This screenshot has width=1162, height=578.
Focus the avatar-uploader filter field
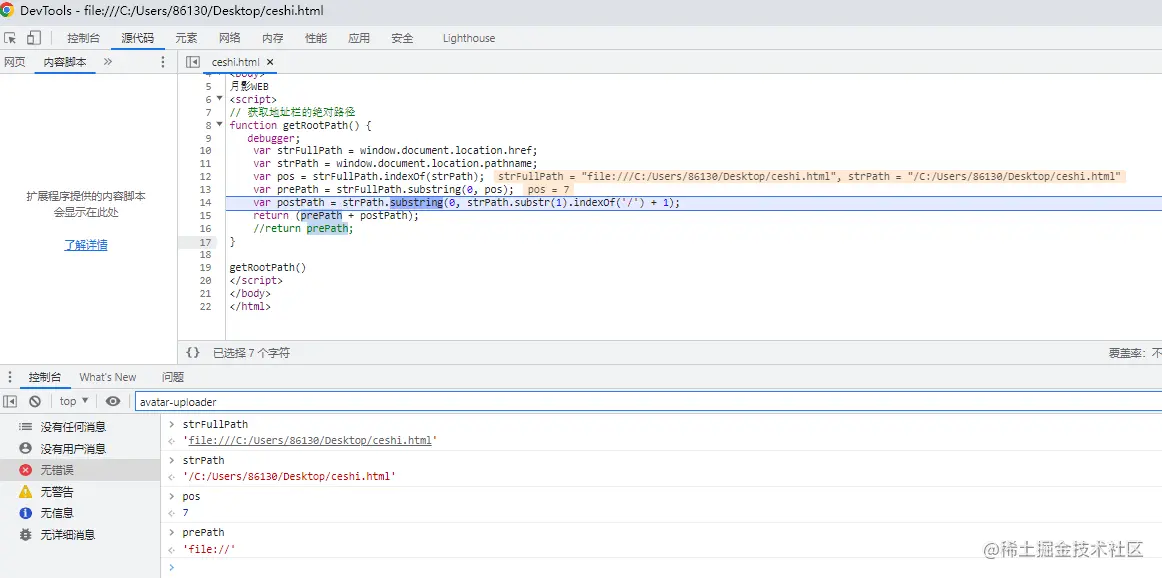point(648,402)
